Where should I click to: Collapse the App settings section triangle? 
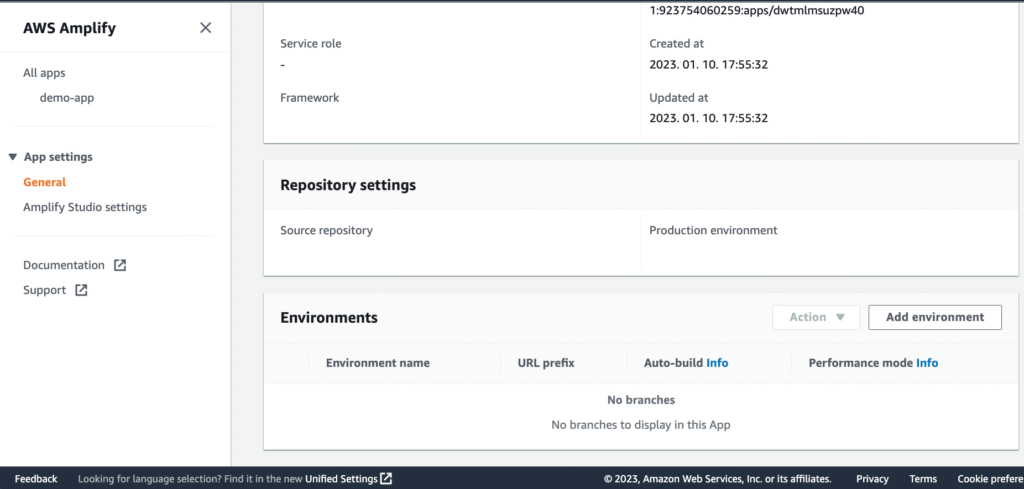click(x=12, y=157)
